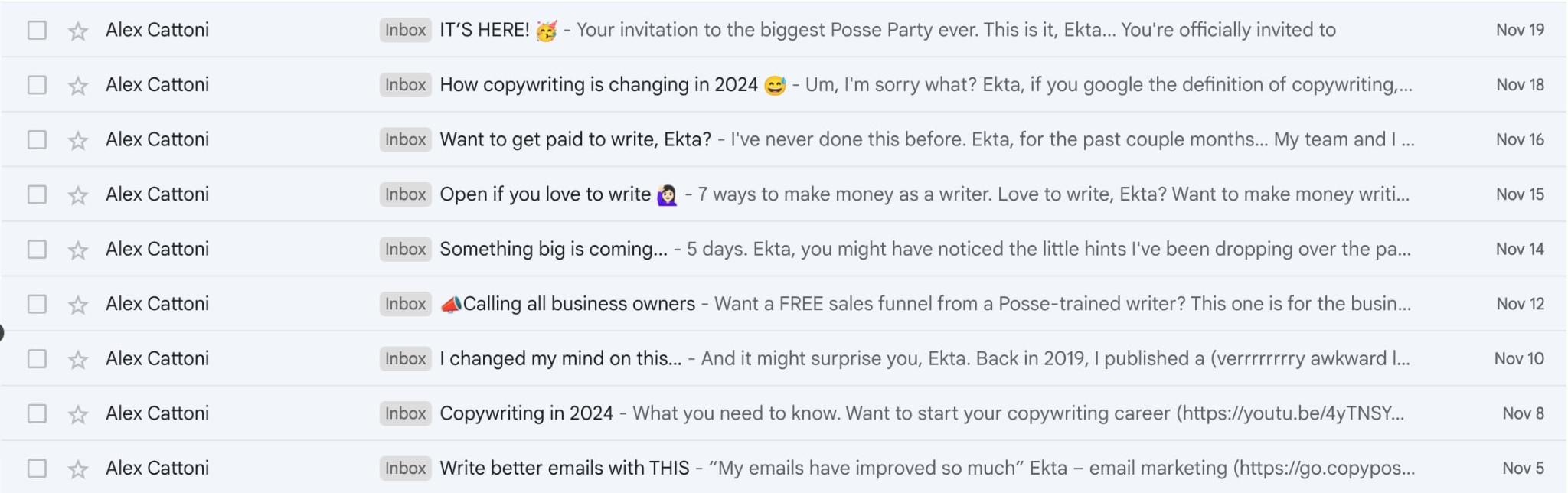Image resolution: width=1568 pixels, height=493 pixels.
Task: Check the box for the Nov 10 email
Action: [37, 359]
